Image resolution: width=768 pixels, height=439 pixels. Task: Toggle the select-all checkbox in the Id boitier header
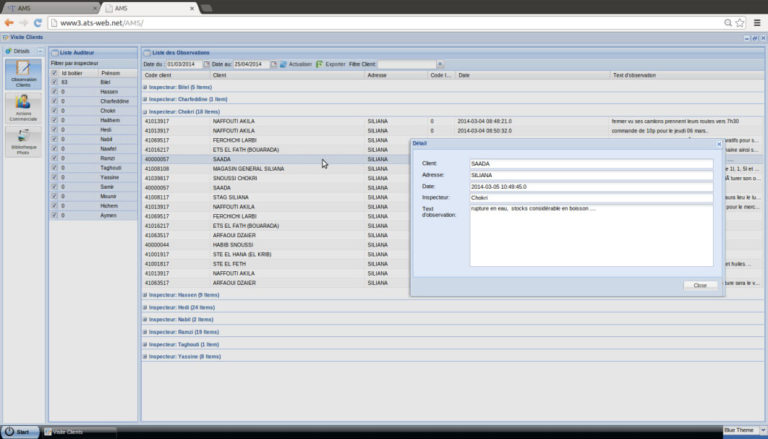click(54, 73)
